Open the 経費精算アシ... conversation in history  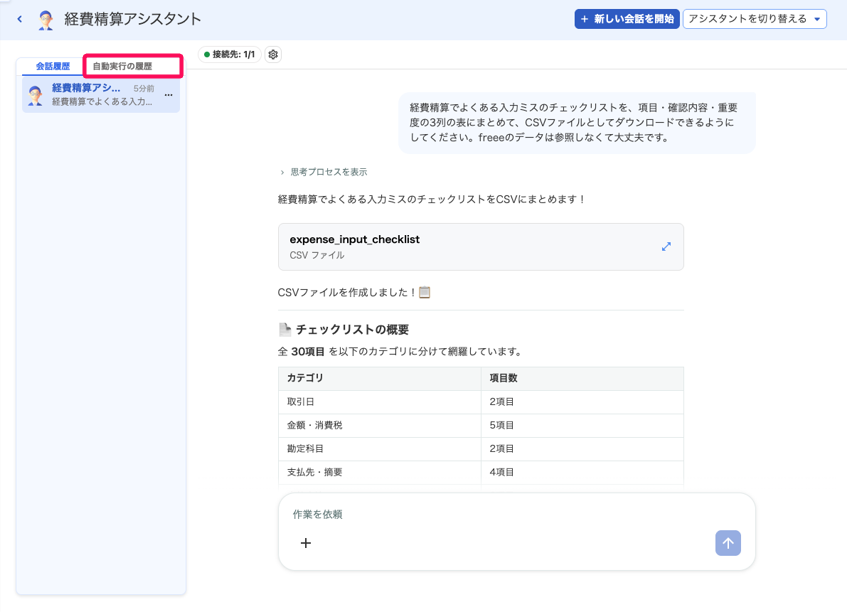101,95
